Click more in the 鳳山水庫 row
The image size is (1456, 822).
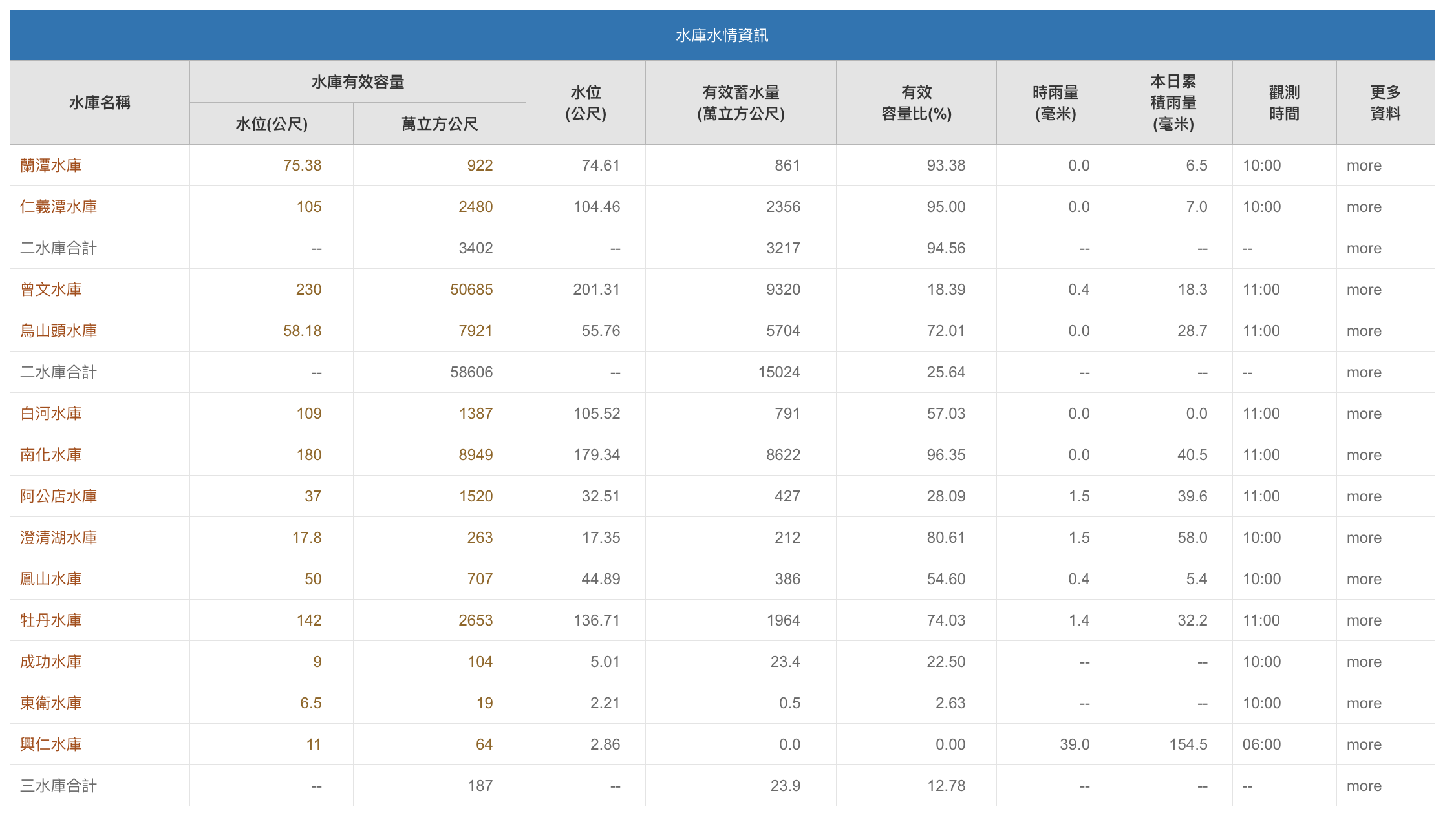pos(1364,579)
